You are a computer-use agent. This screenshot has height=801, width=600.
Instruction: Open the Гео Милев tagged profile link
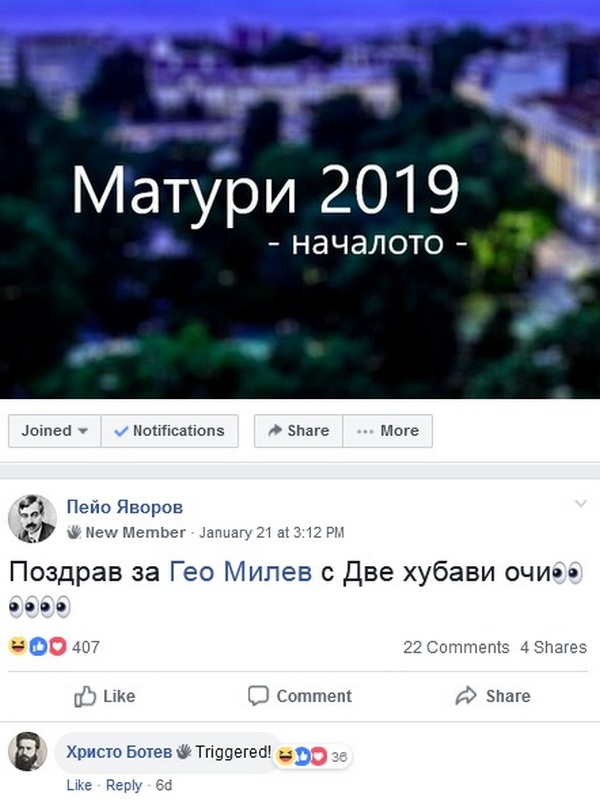coord(241,572)
